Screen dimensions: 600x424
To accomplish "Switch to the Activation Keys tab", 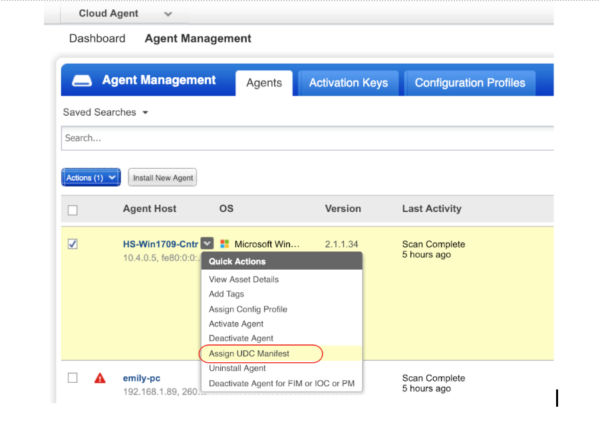I will [348, 83].
